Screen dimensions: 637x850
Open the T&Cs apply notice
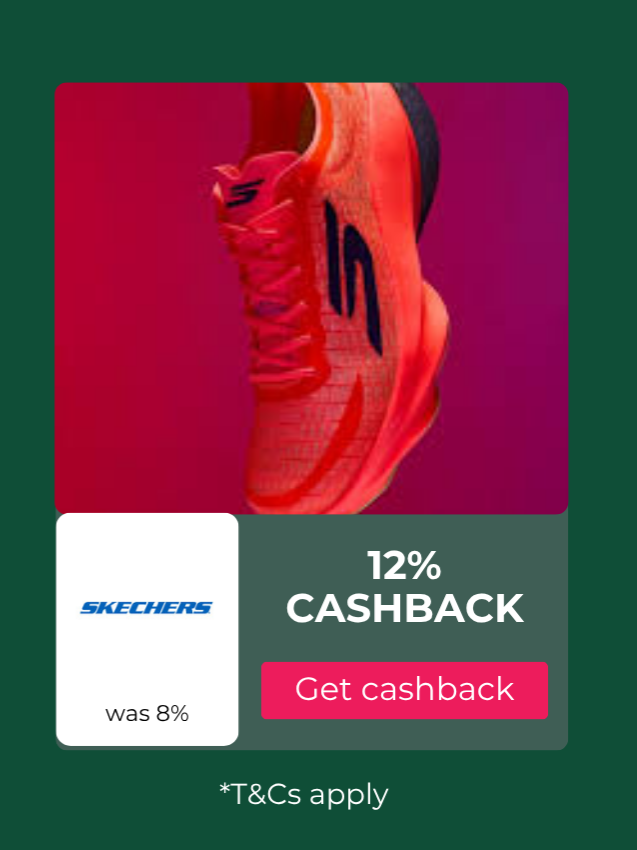pos(304,795)
